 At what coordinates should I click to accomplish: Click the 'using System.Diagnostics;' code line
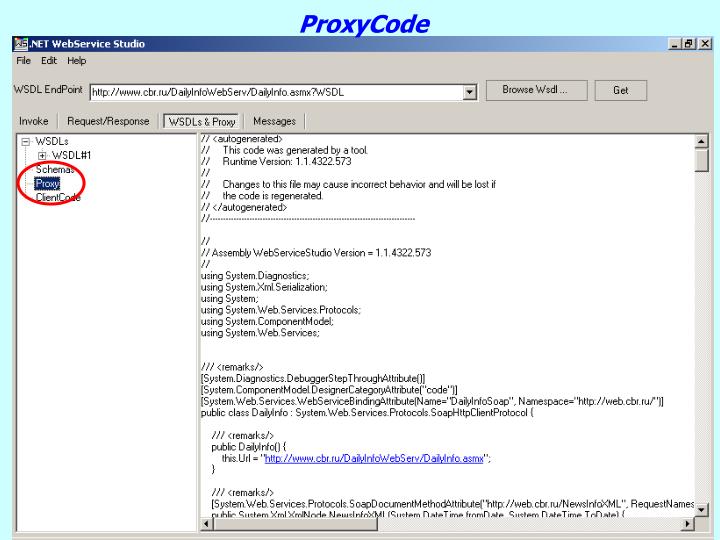[255, 276]
